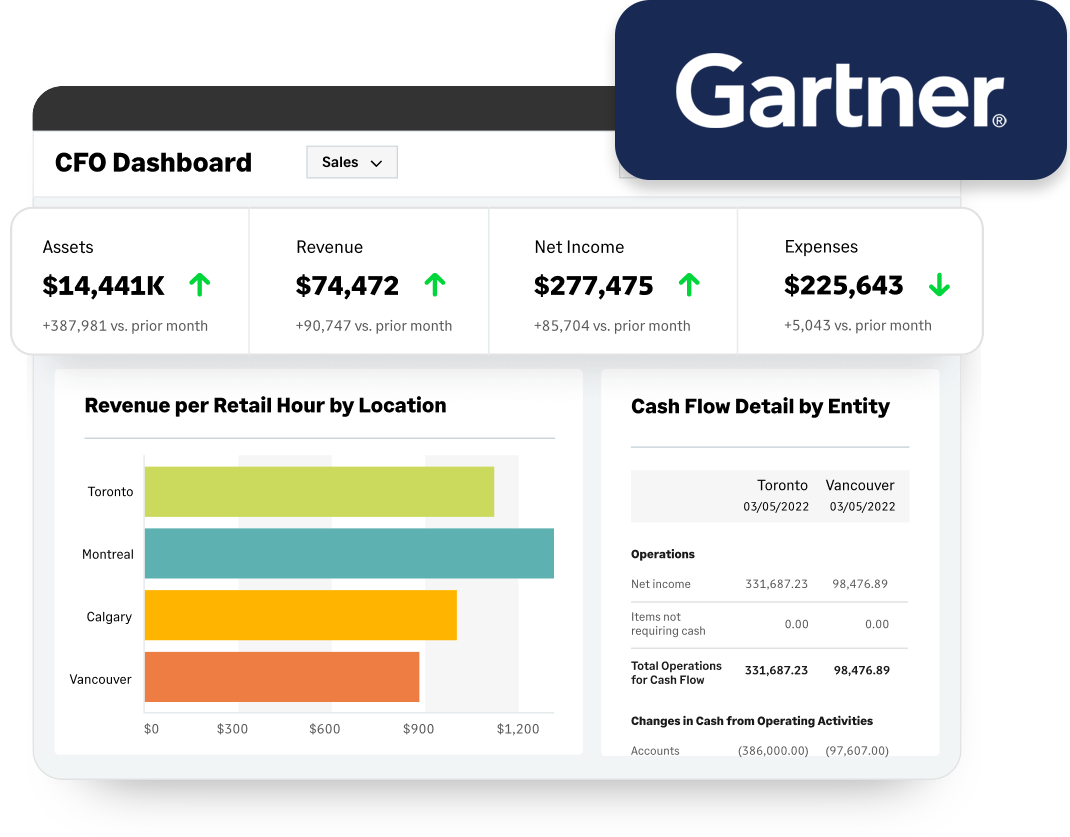The width and height of the screenshot is (1070, 837).
Task: Click the CFO Dashboard title
Action: 153,163
